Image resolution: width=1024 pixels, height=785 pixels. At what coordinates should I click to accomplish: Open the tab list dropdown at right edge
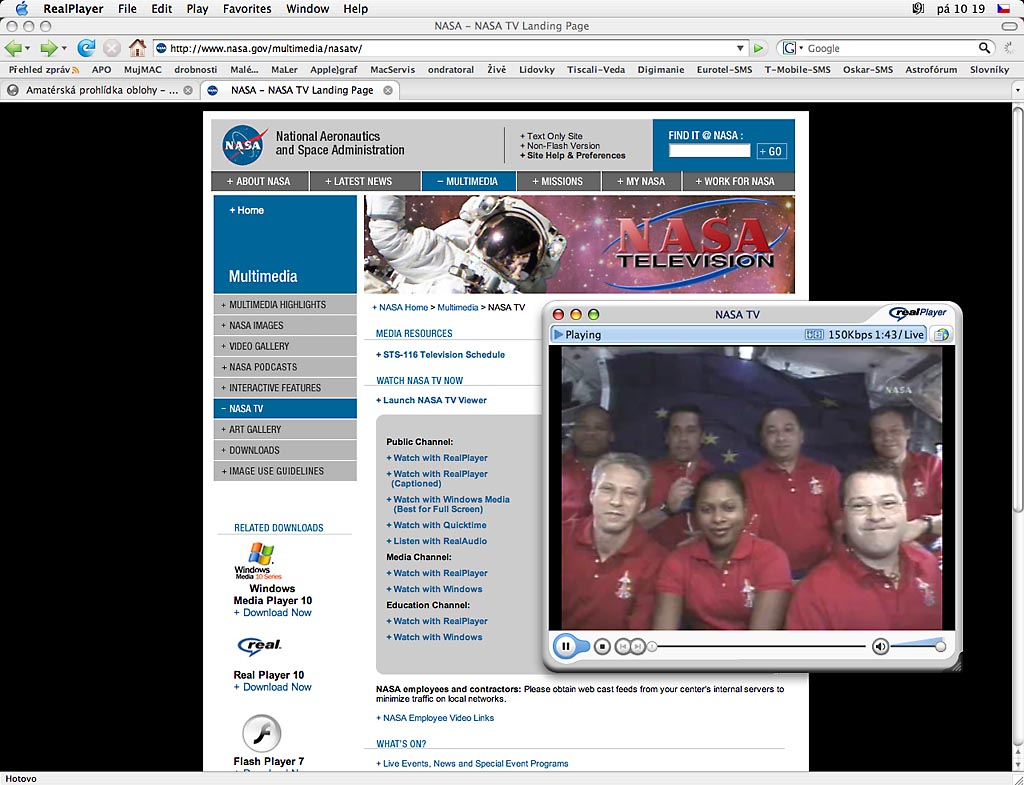pos(1017,90)
